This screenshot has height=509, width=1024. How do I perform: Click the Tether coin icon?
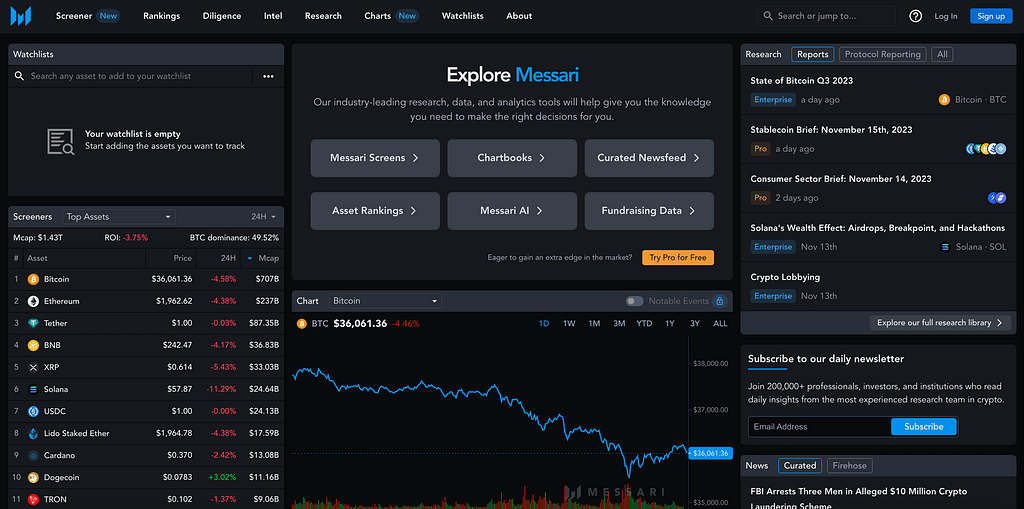pyautogui.click(x=33, y=323)
